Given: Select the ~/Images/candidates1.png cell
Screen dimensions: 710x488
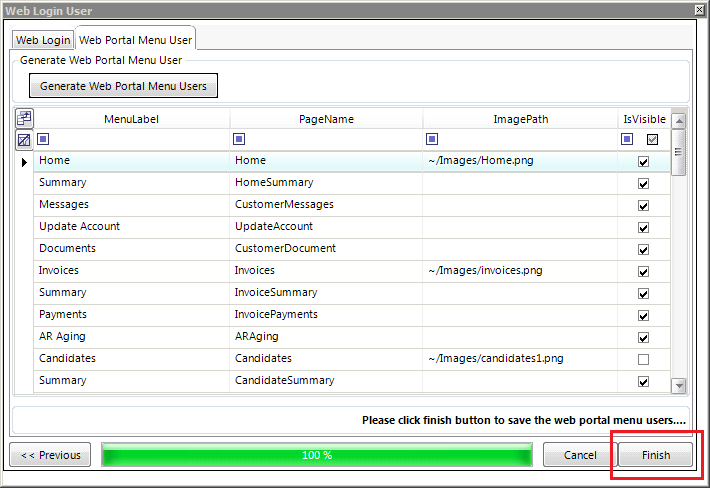Looking at the screenshot, I should [x=520, y=359].
